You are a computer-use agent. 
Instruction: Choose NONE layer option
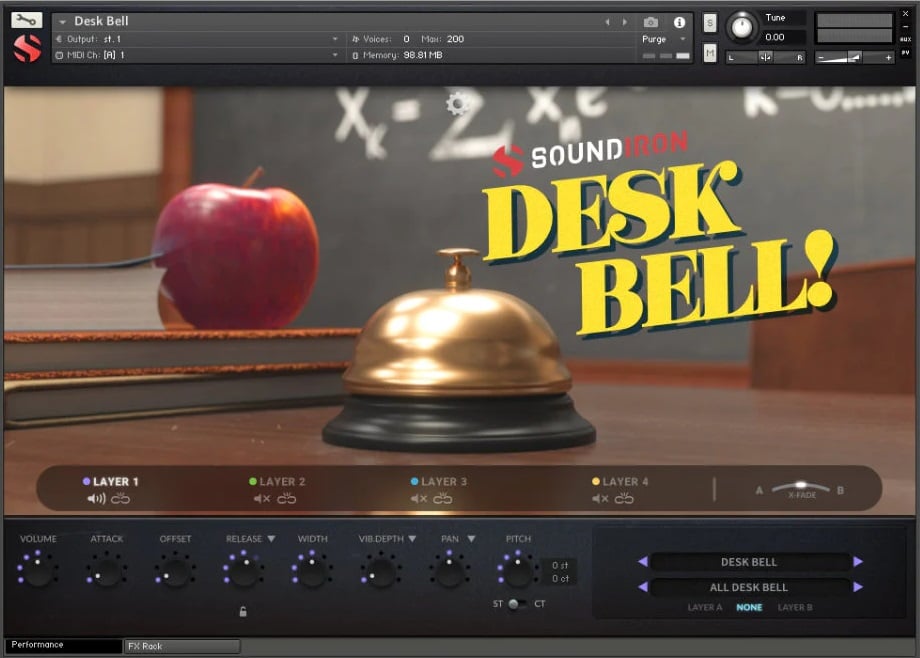point(749,608)
